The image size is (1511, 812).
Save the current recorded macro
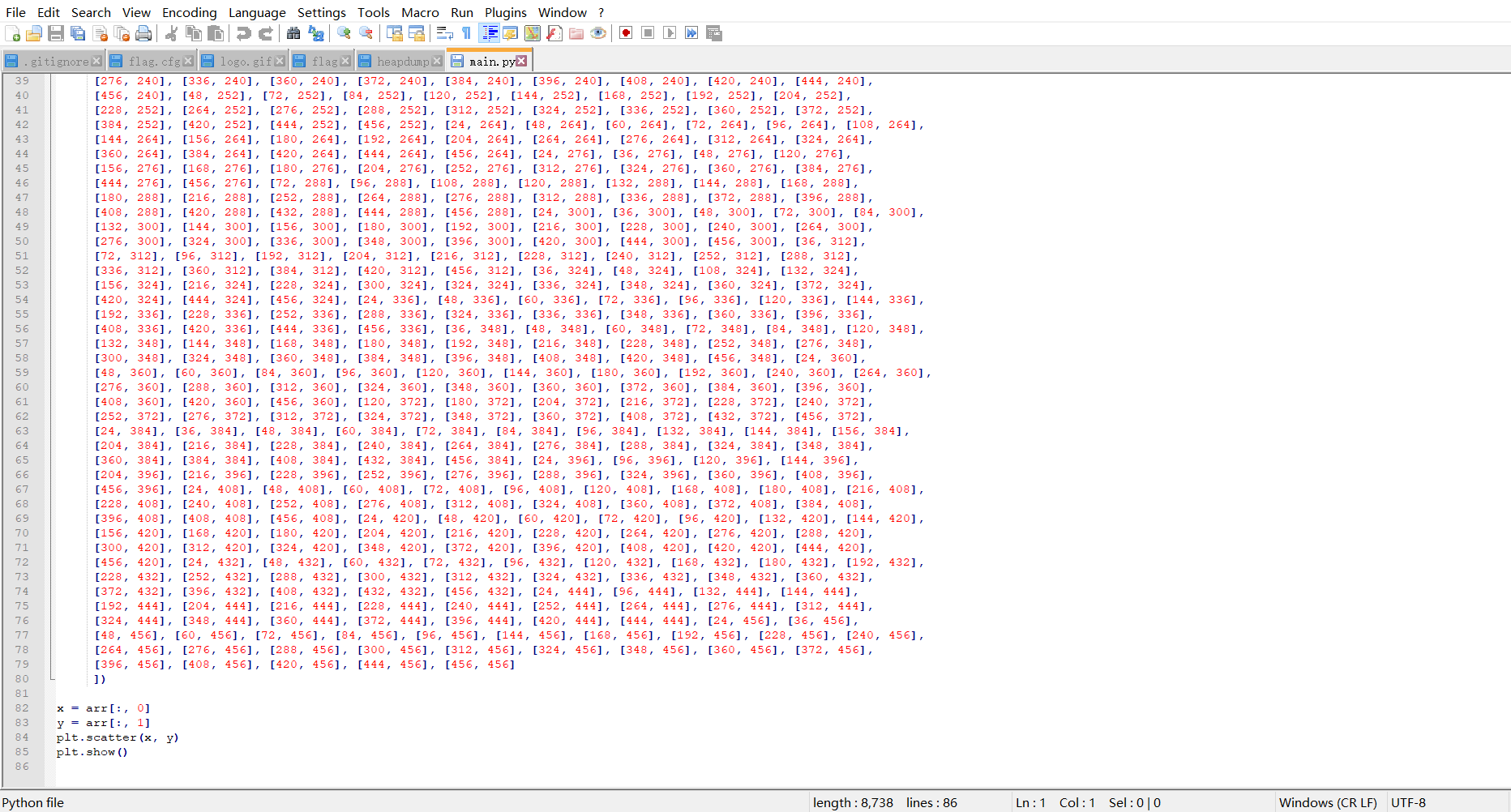(714, 33)
